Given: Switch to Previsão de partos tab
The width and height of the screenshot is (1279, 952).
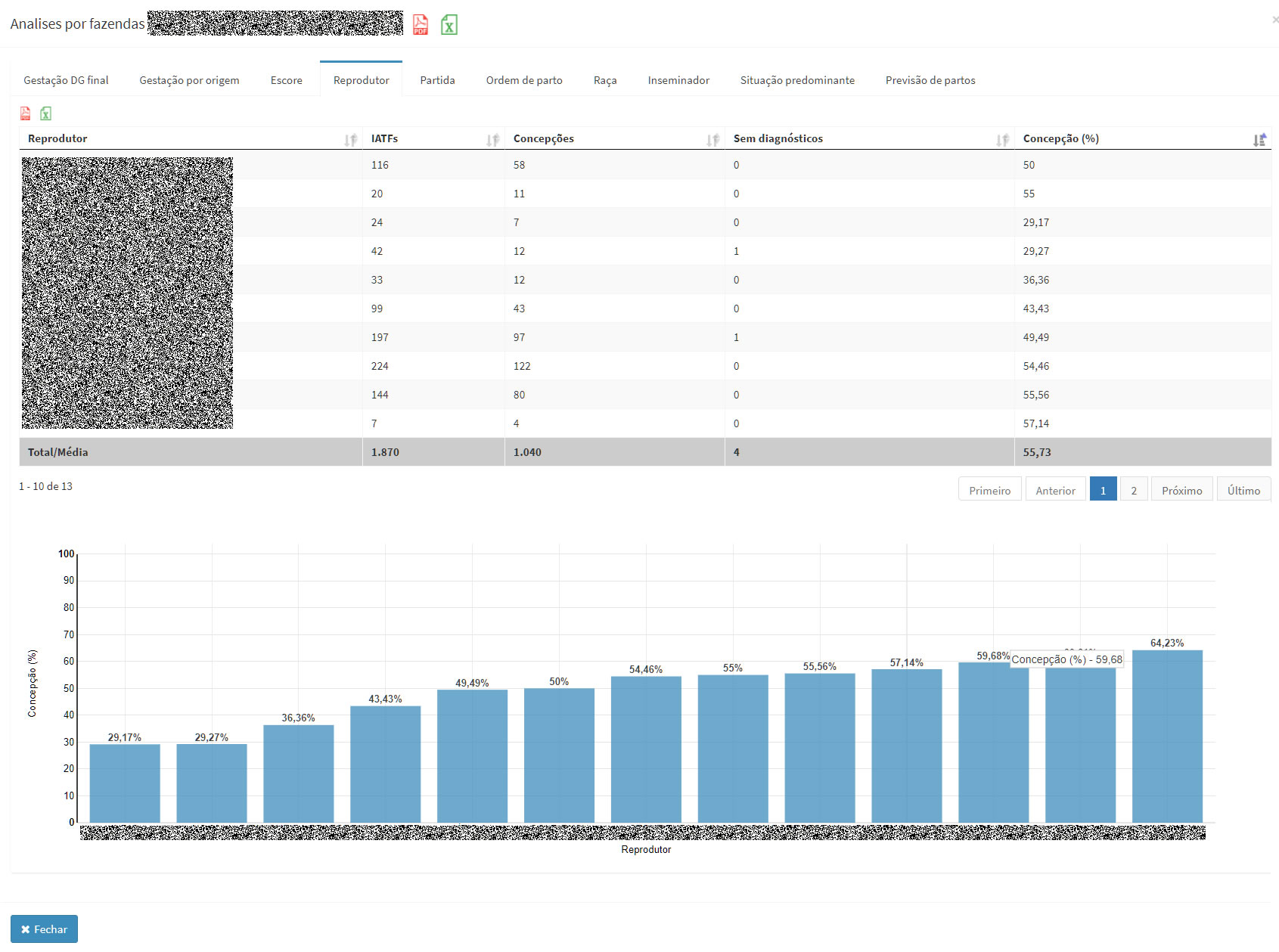Looking at the screenshot, I should (930, 80).
